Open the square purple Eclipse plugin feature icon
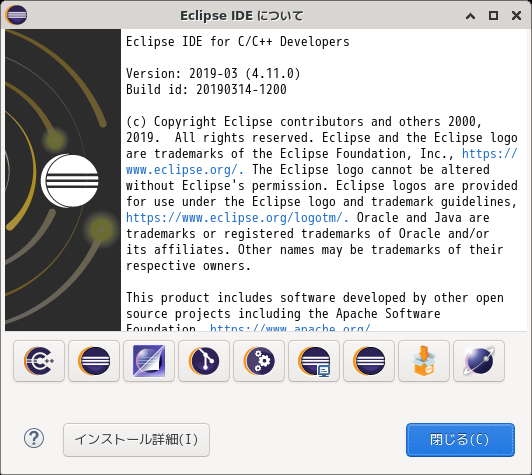The height and width of the screenshot is (475, 532). [x=149, y=361]
